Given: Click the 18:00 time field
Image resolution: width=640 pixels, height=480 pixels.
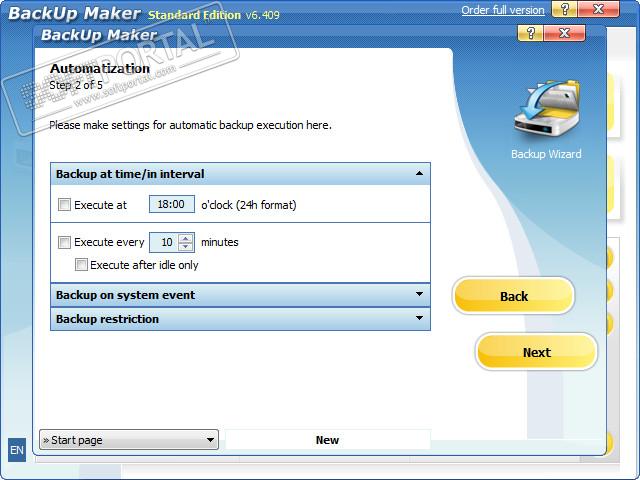Looking at the screenshot, I should pos(171,204).
